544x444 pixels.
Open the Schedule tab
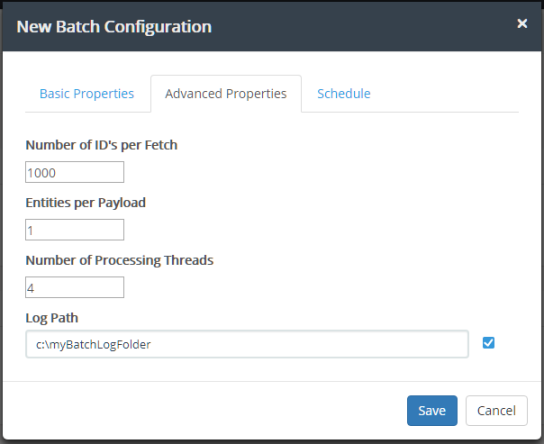pos(344,94)
